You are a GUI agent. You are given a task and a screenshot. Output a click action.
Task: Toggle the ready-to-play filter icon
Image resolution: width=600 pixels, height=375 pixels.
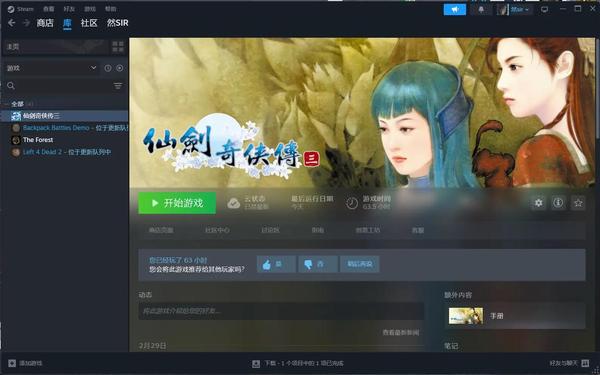[x=120, y=68]
